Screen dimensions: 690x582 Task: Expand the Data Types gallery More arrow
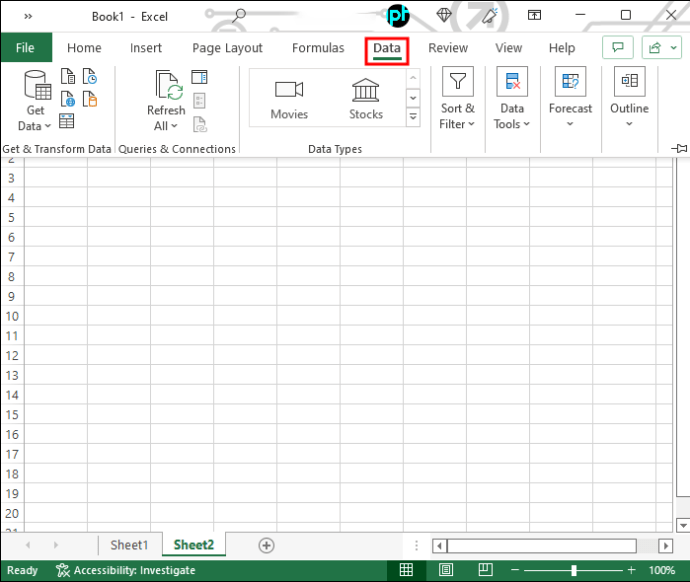click(413, 117)
